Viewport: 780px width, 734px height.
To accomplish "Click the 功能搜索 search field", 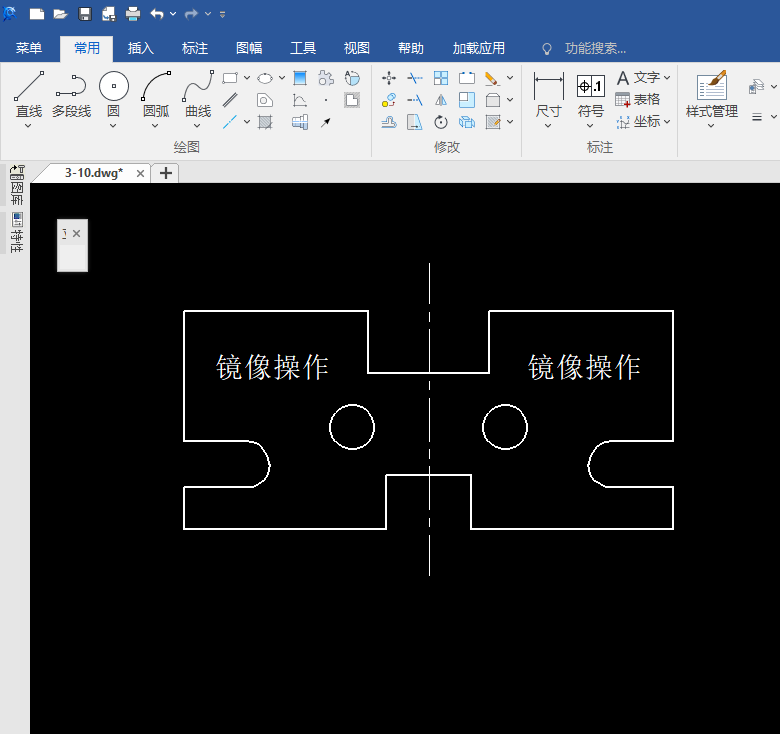I will click(x=595, y=48).
